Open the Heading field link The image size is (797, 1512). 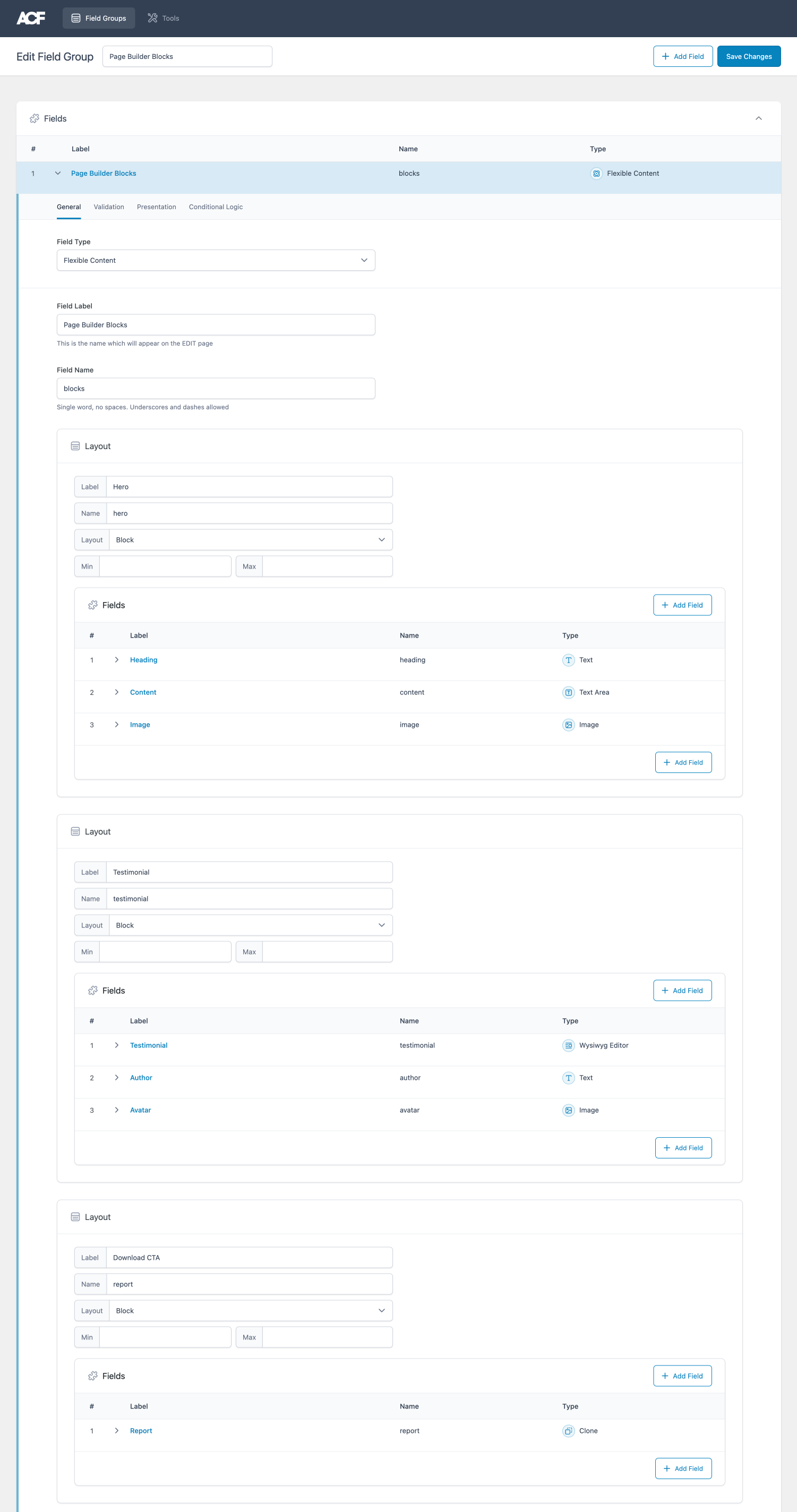pyautogui.click(x=143, y=660)
